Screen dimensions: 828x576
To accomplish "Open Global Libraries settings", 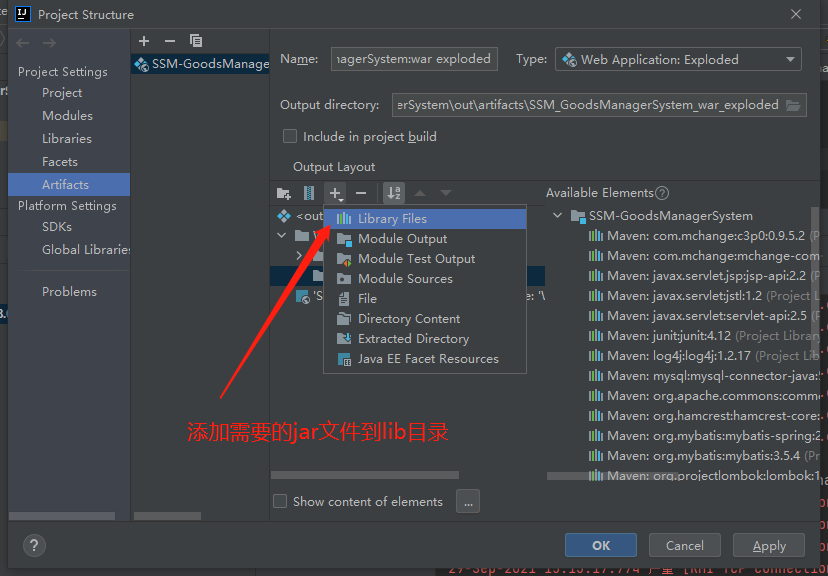I will 86,250.
